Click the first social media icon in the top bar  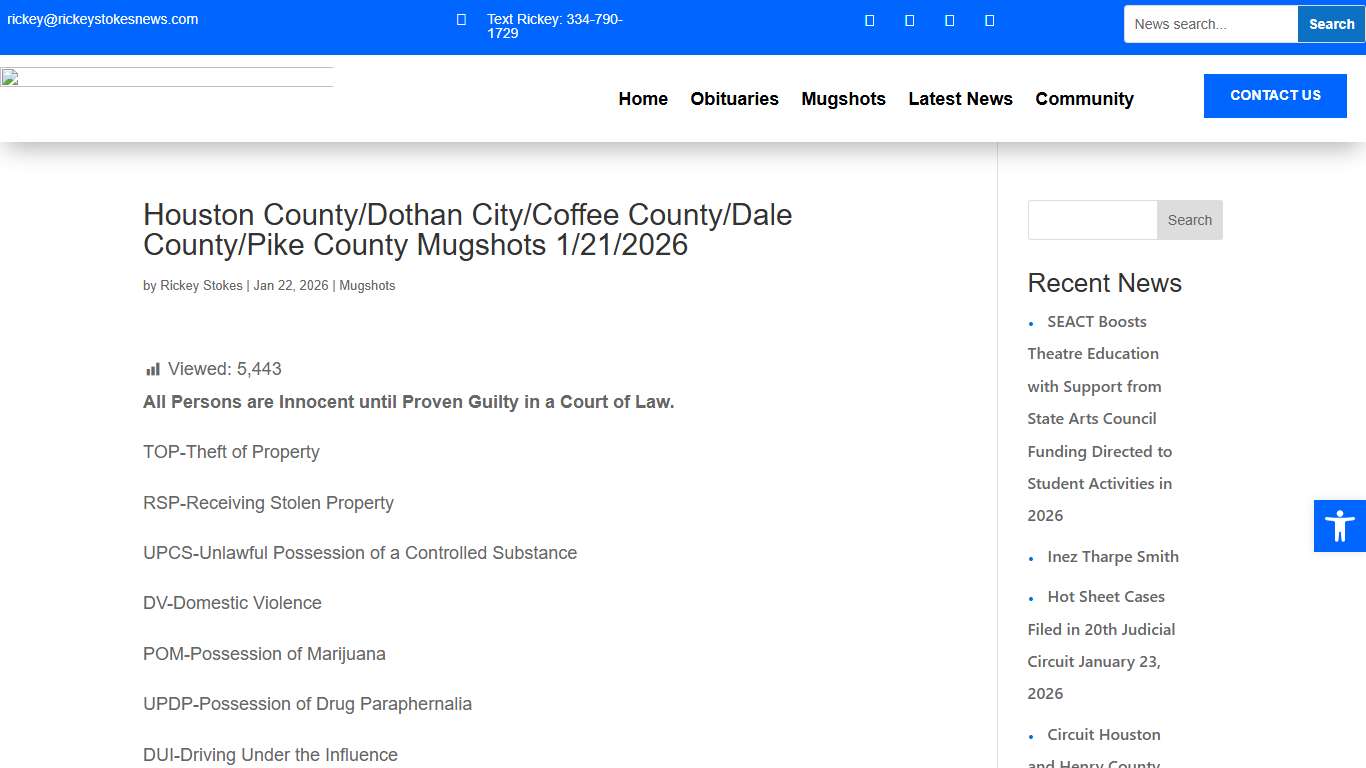869,19
